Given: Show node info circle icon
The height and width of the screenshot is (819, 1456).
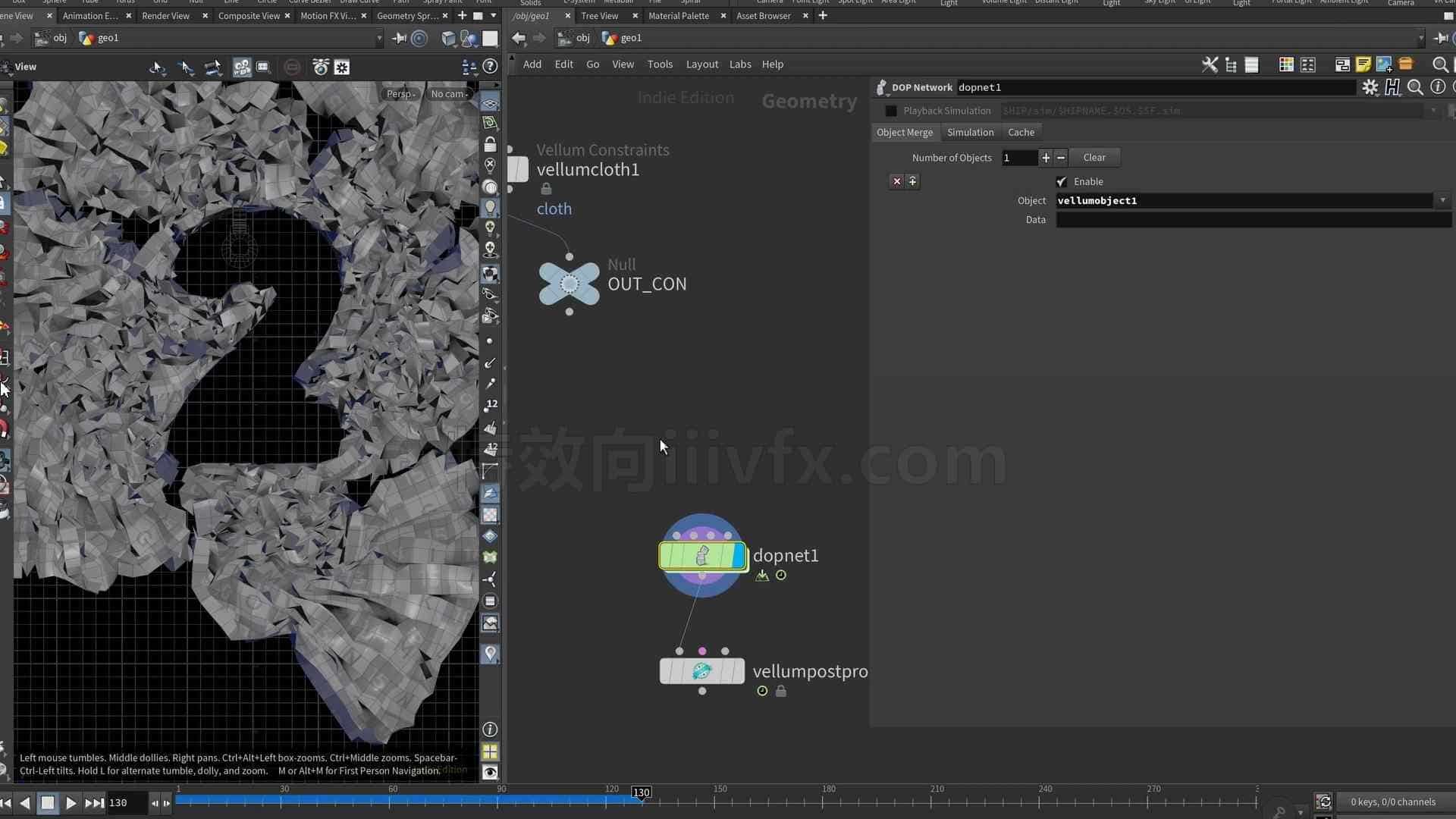Looking at the screenshot, I should click(x=1437, y=87).
